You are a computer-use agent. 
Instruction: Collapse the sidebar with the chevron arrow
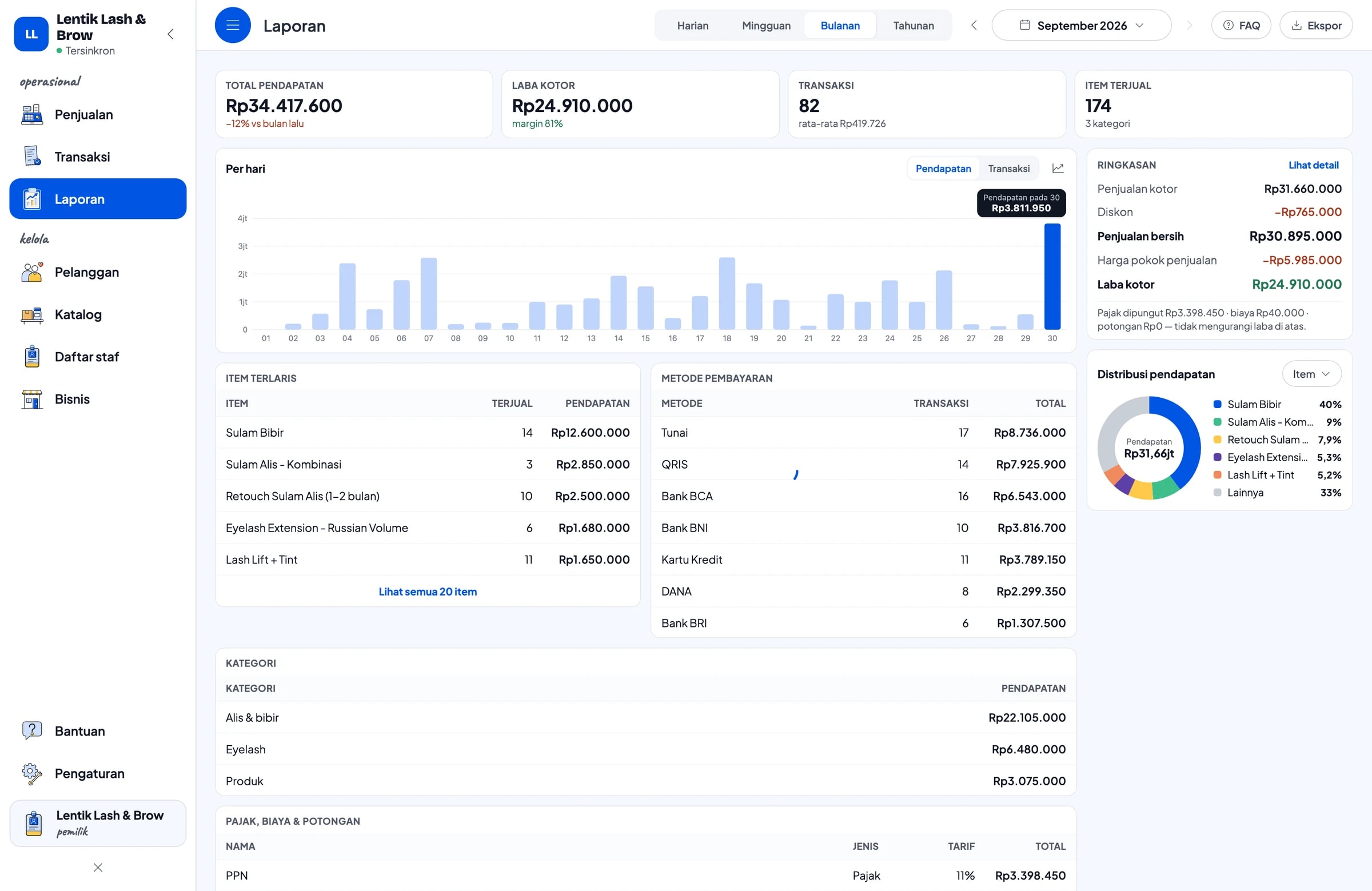click(170, 34)
